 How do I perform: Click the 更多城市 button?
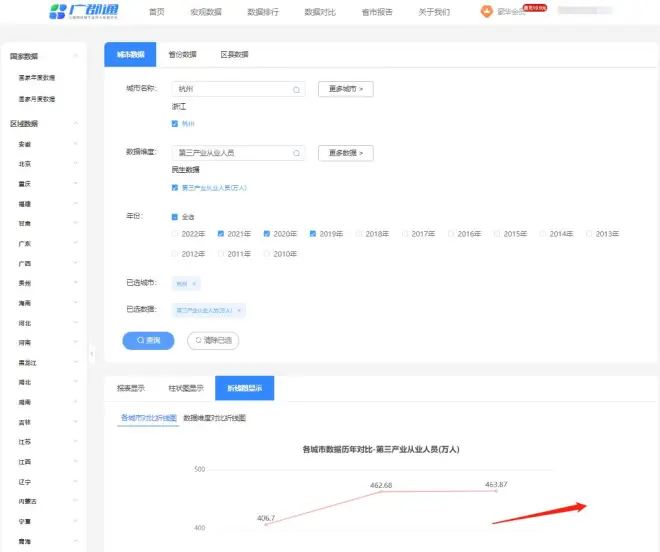point(345,89)
